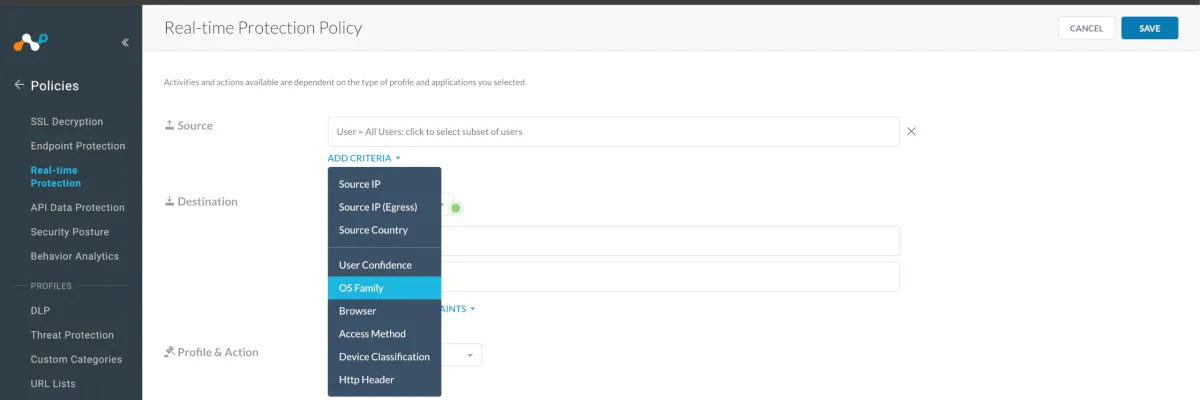Screen dimensions: 1200x400
Task: Open the Profile & Action dropdown arrow
Action: (469, 355)
